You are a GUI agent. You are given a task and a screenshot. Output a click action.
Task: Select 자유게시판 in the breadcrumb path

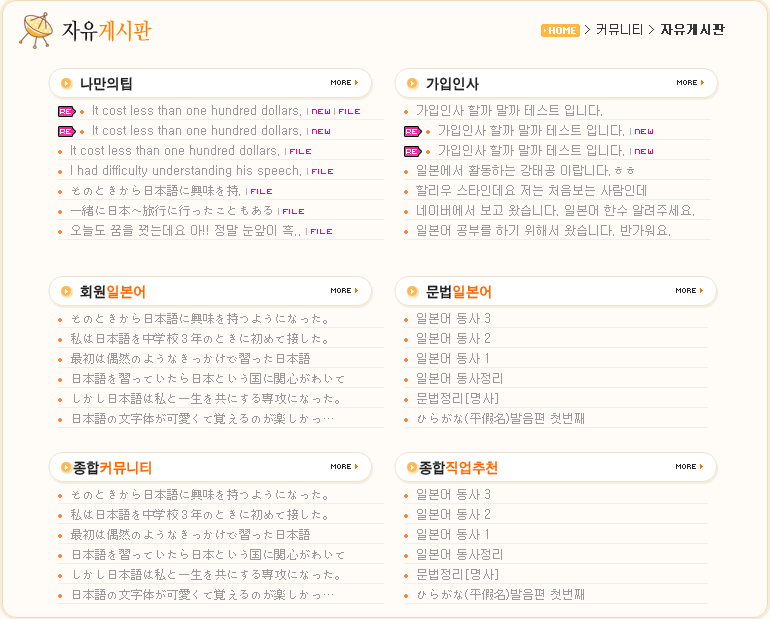click(x=692, y=30)
